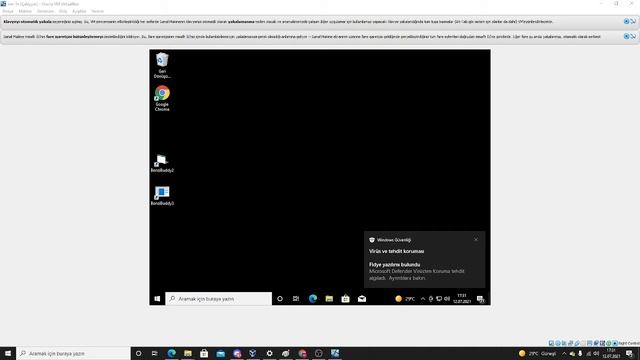Open the Mail app on the host taskbar
Image resolution: width=640 pixels, height=360 pixels.
tap(220, 353)
